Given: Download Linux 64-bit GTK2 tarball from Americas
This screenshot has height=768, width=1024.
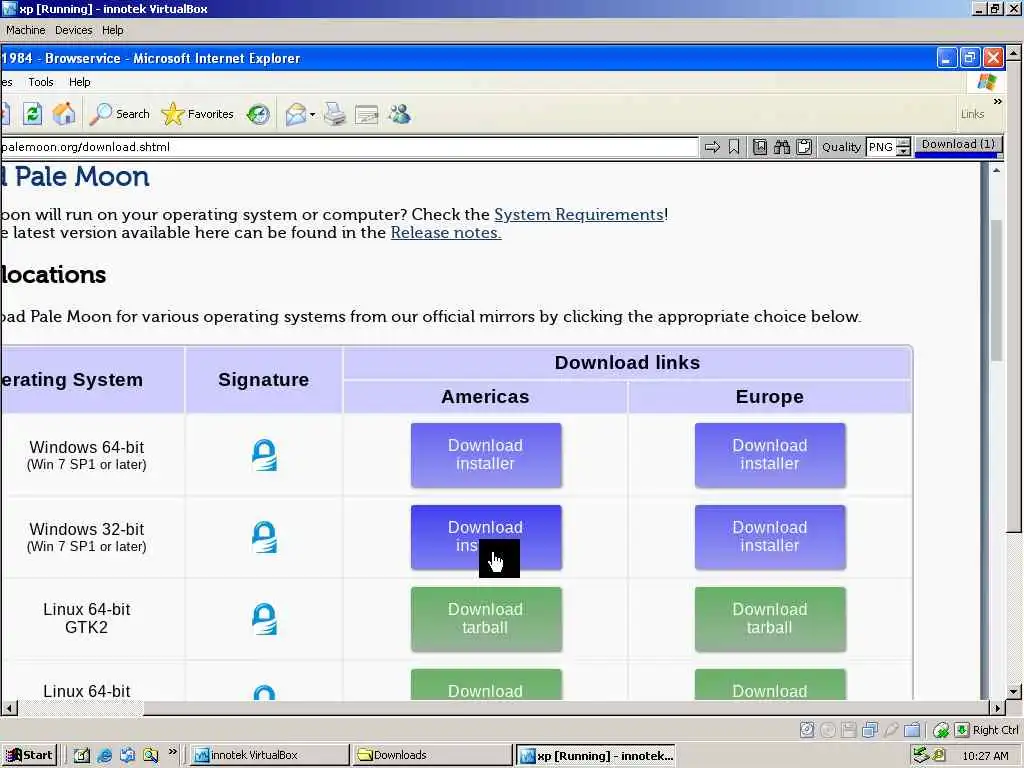Looking at the screenshot, I should click(x=486, y=618).
